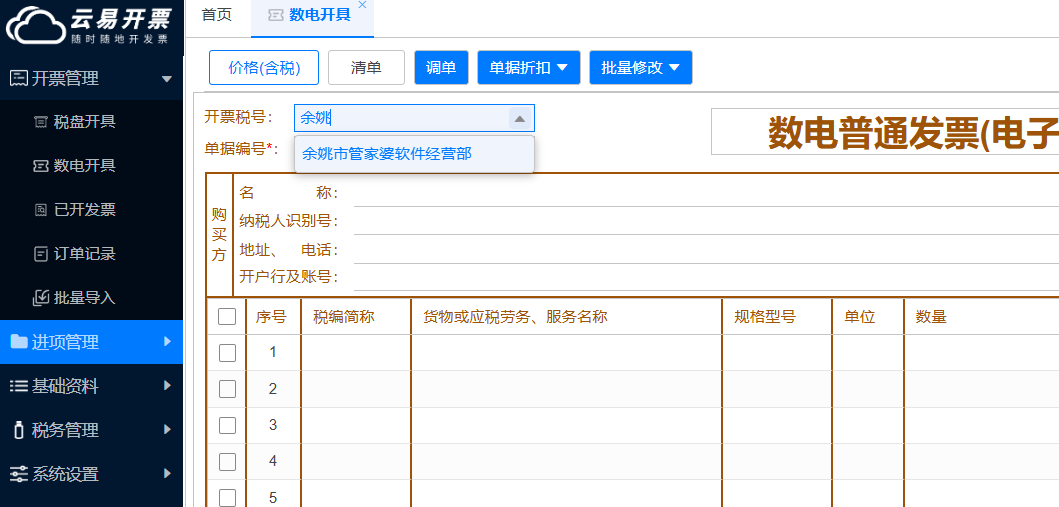Collapse the 开票管理 menu arrow
The width and height of the screenshot is (1059, 507).
click(167, 79)
